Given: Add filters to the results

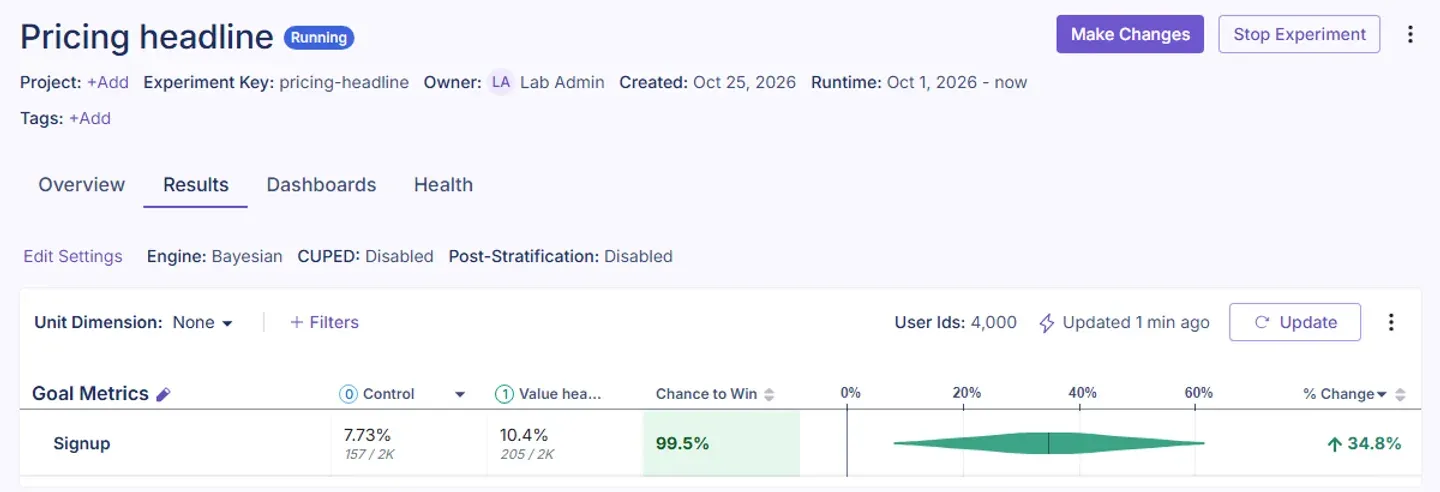Looking at the screenshot, I should (324, 322).
